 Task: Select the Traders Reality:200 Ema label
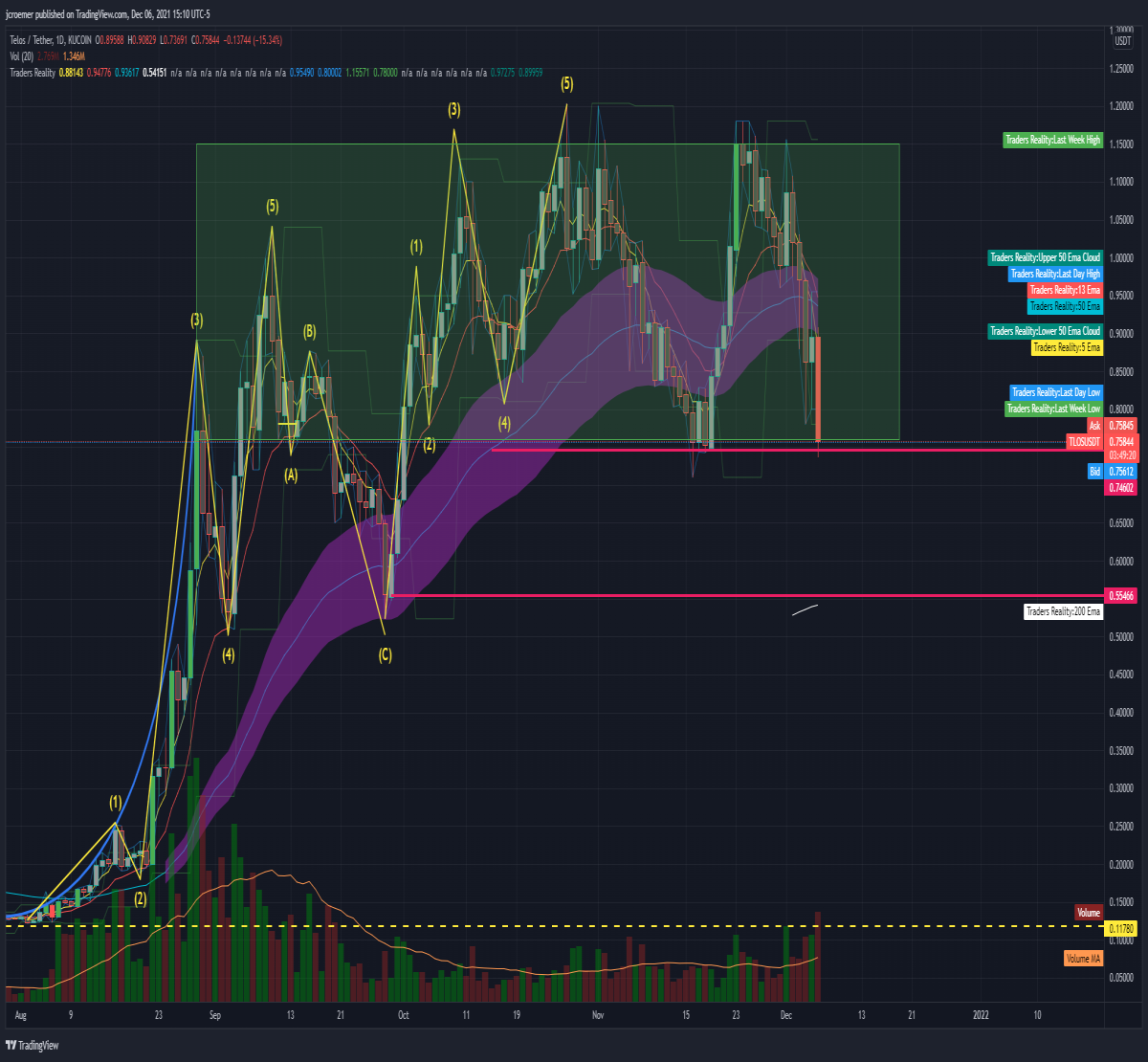click(1063, 610)
